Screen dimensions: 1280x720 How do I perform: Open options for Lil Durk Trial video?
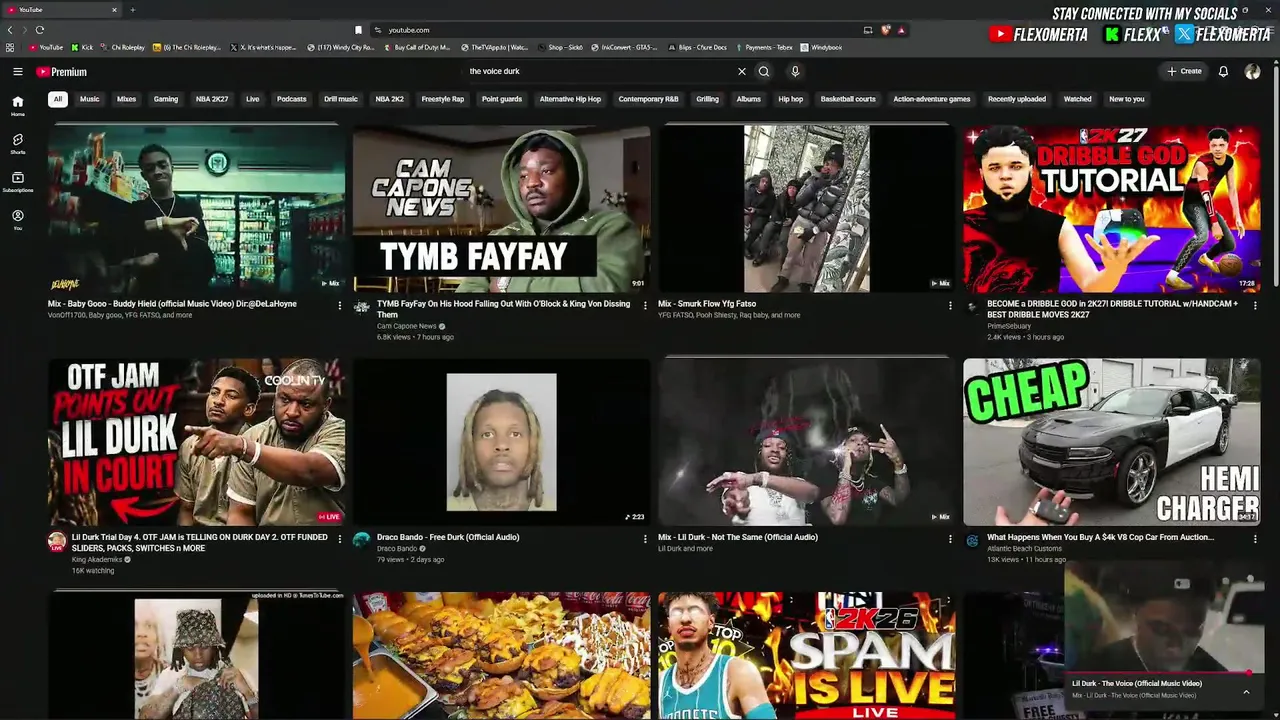coord(340,539)
